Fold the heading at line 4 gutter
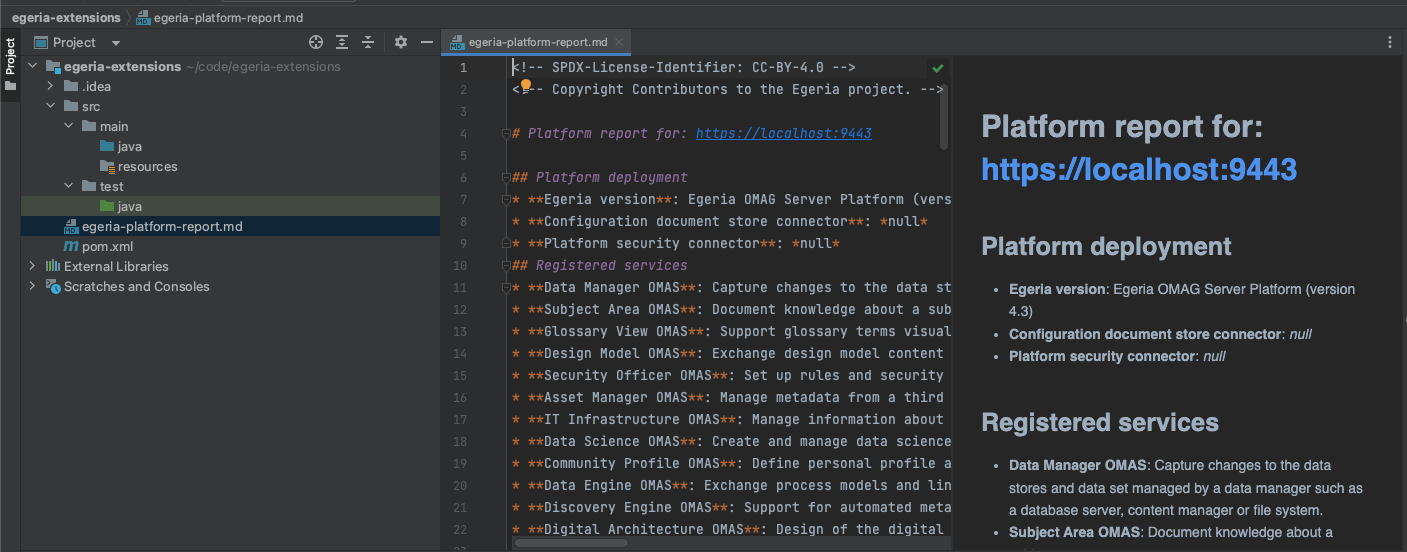 504,133
